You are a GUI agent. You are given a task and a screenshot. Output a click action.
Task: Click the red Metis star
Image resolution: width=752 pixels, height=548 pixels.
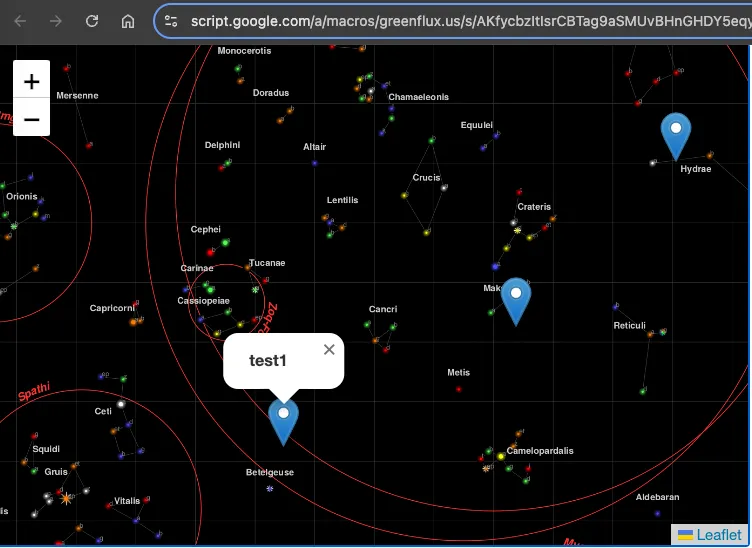pos(458,389)
